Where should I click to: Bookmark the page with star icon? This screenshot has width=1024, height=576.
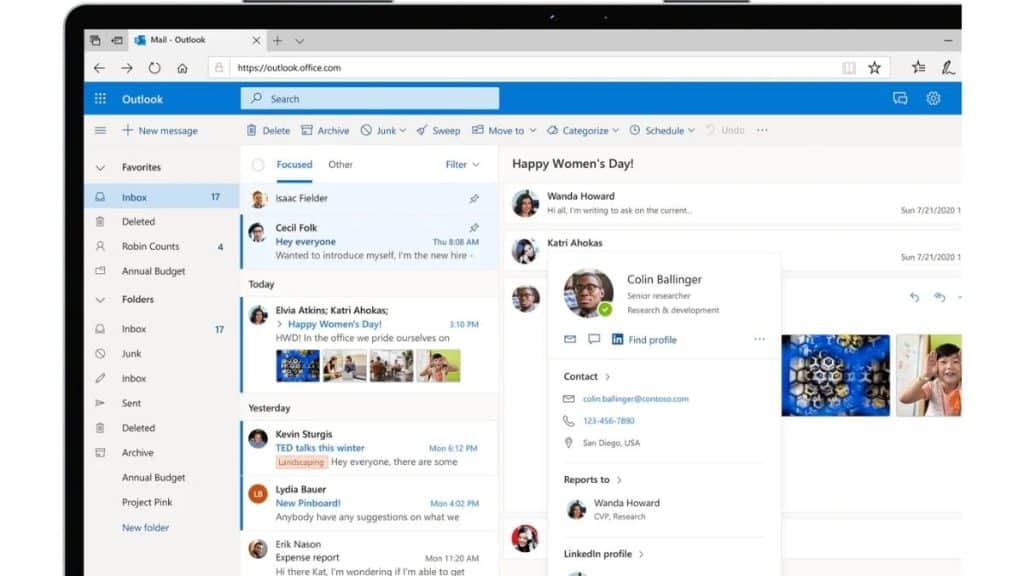[x=874, y=67]
